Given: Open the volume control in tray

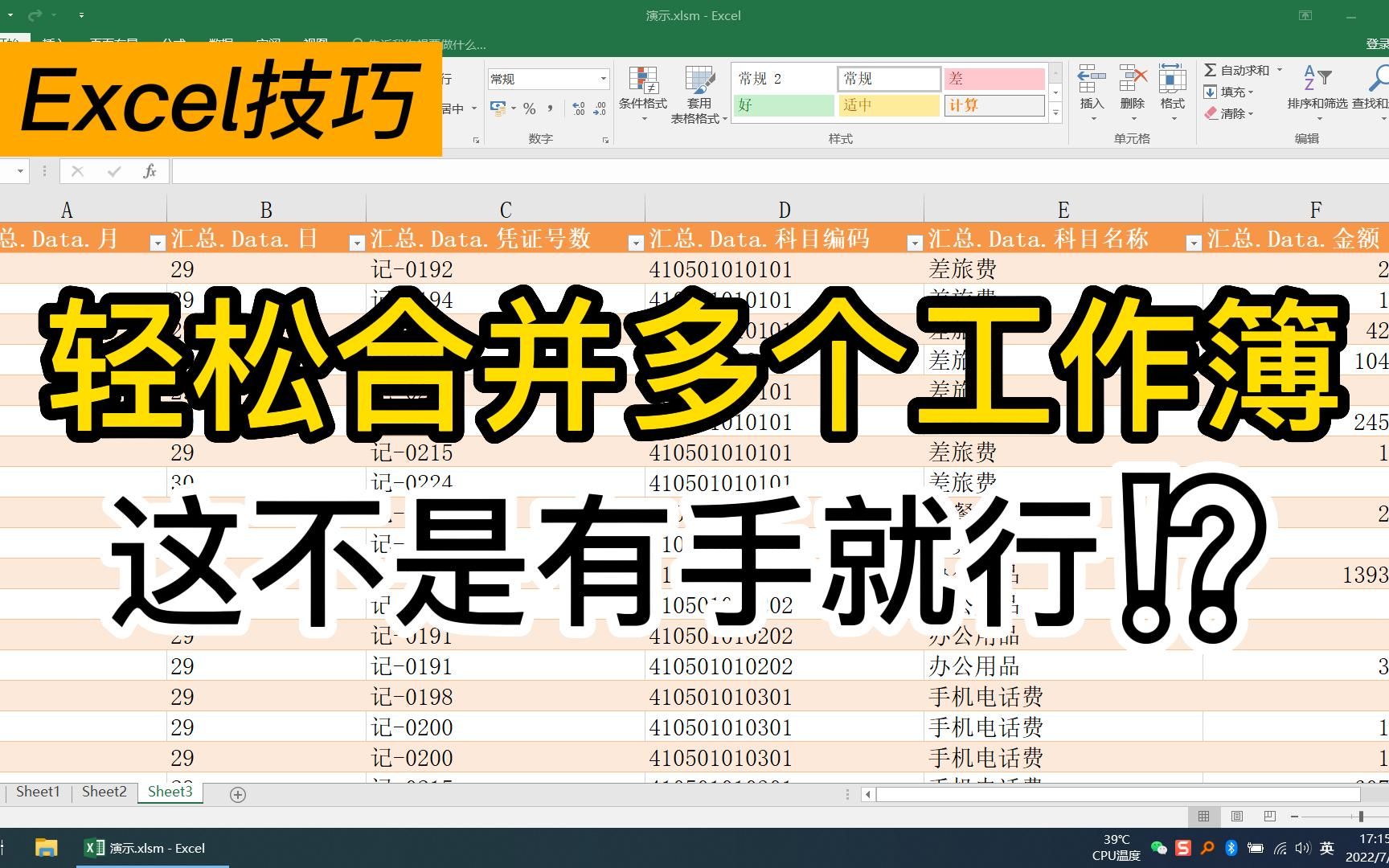Looking at the screenshot, I should (x=1303, y=848).
